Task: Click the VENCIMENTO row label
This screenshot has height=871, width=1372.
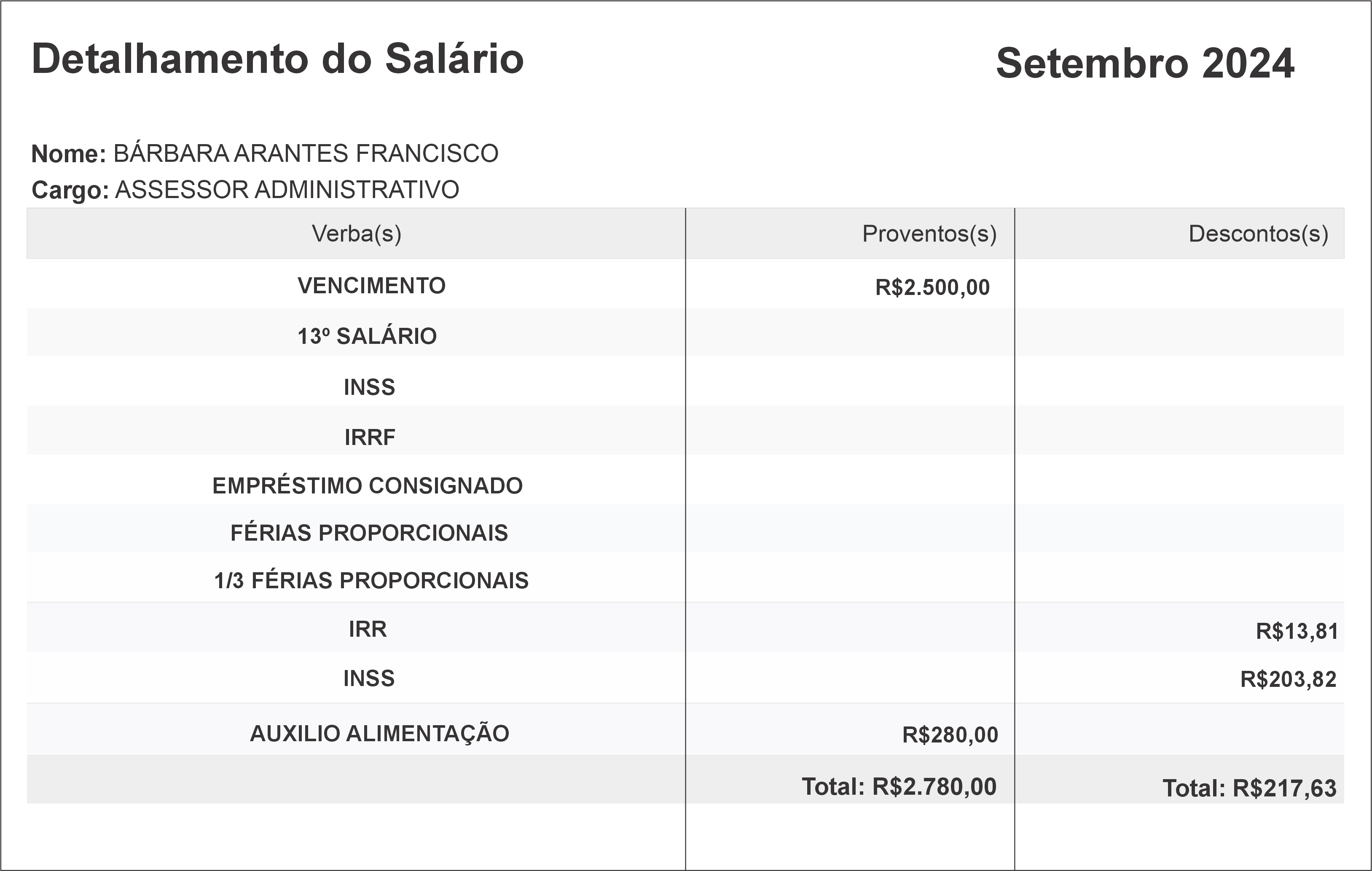Action: 371,285
